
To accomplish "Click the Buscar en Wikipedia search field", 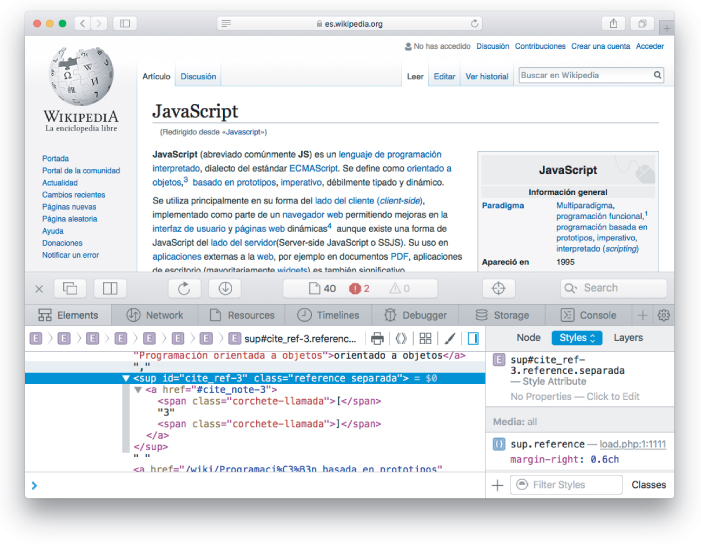I will 585,75.
